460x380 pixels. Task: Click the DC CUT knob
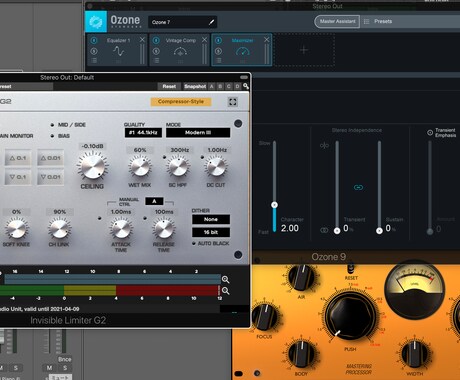[x=216, y=166]
